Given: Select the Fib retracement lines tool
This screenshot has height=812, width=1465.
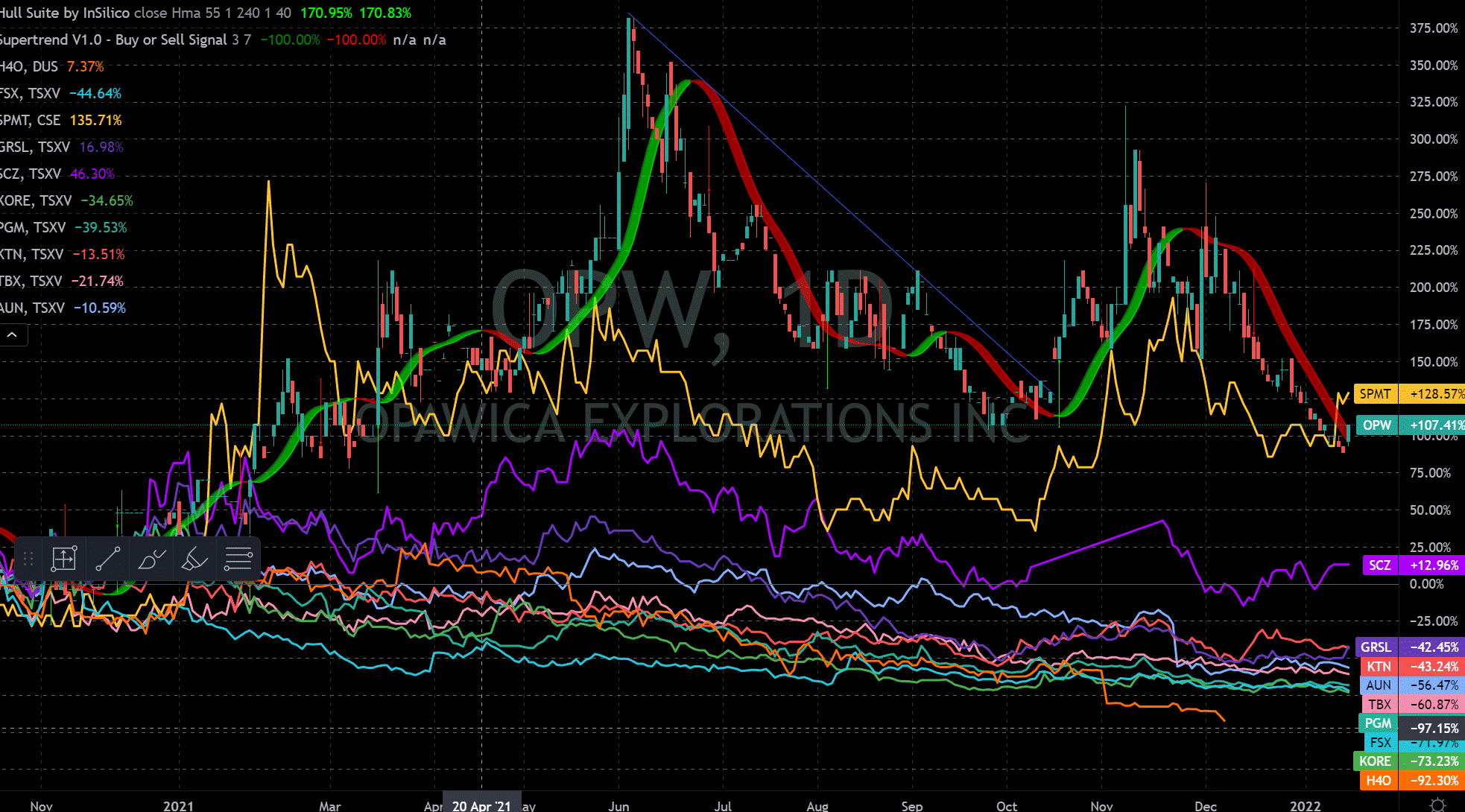Looking at the screenshot, I should tap(238, 558).
